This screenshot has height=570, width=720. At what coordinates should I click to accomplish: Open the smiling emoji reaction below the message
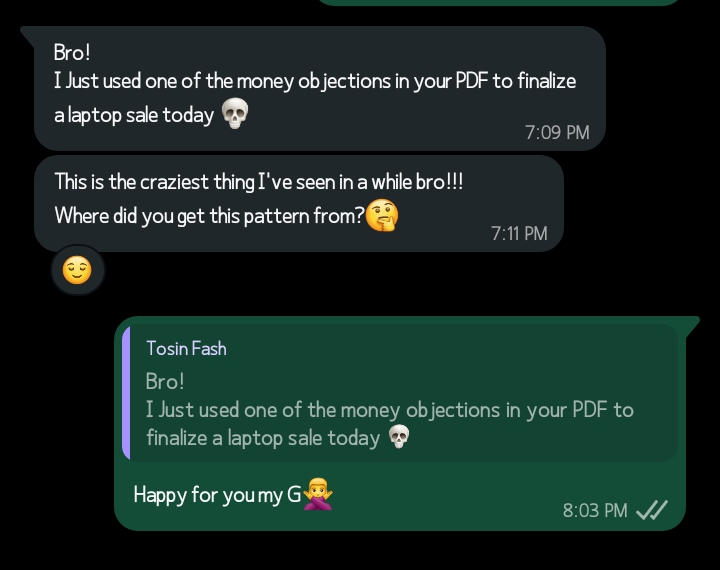tap(77, 270)
